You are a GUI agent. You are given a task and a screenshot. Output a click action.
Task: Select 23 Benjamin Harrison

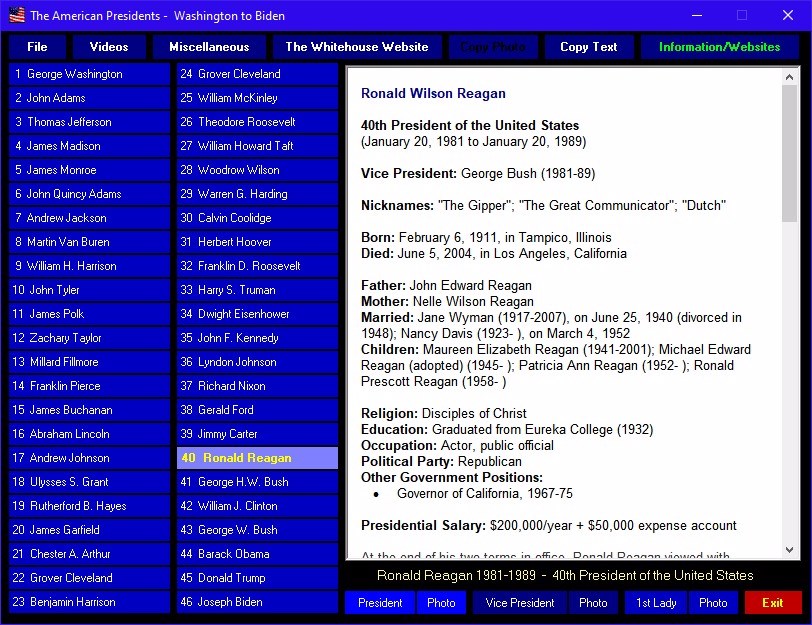pos(90,602)
